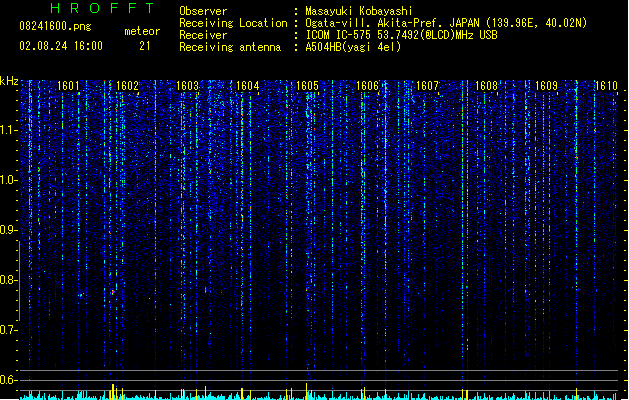This screenshot has width=629, height=400.
Task: Click the 1.0 kHz axis label
Action: click(x=7, y=180)
